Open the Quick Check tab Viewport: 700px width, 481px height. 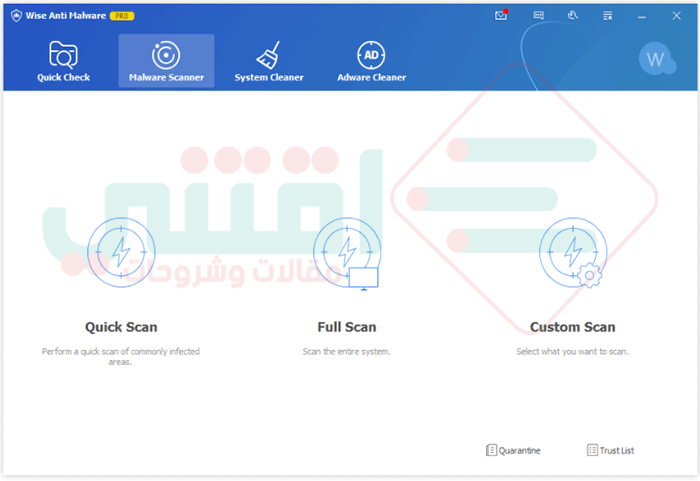point(63,61)
